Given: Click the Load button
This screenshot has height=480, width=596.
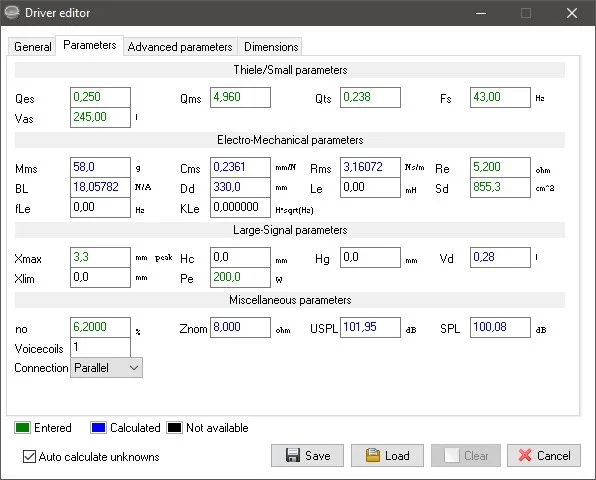Looking at the screenshot, I should point(387,455).
